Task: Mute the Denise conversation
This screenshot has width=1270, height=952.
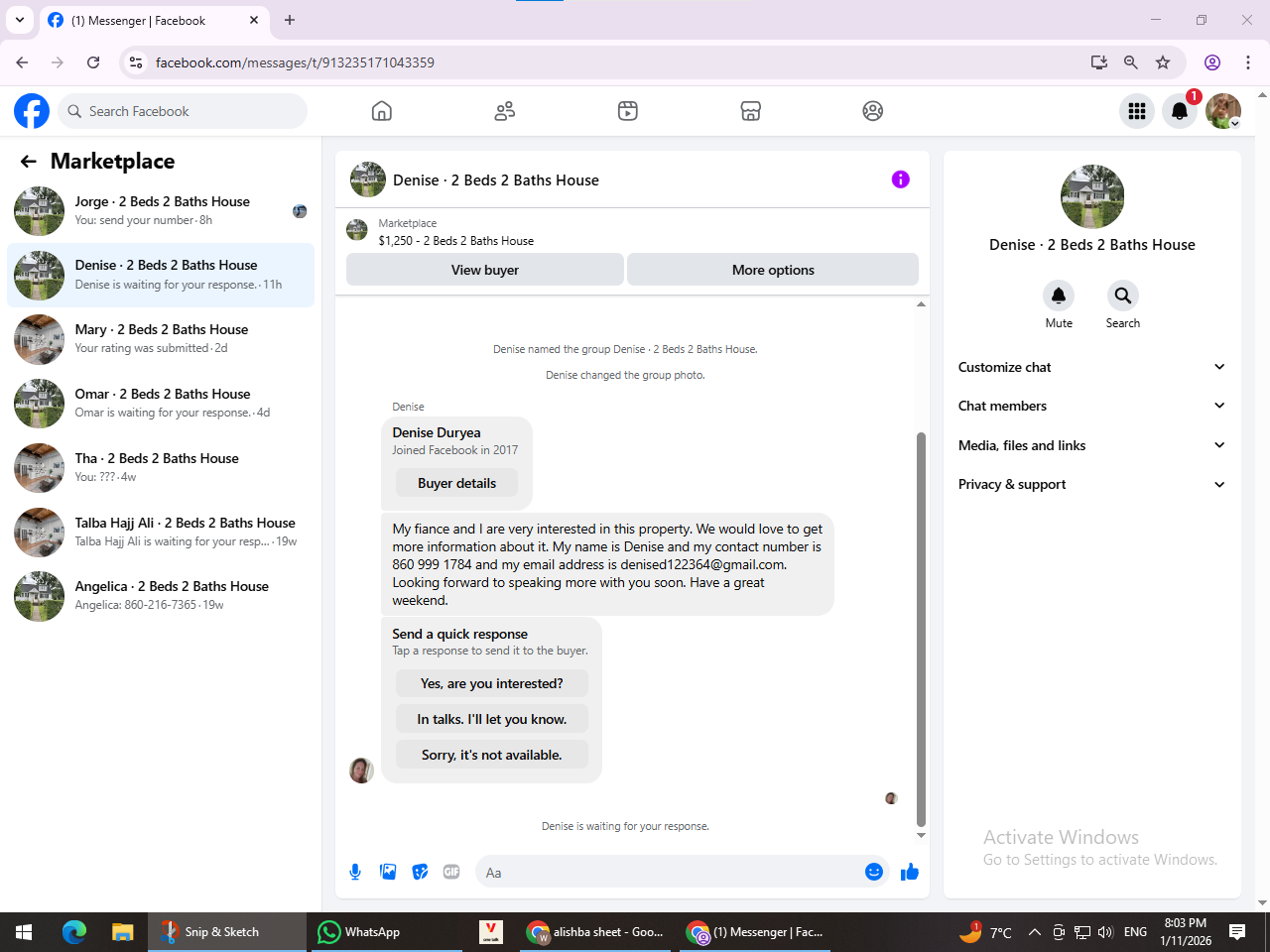Action: (x=1059, y=296)
